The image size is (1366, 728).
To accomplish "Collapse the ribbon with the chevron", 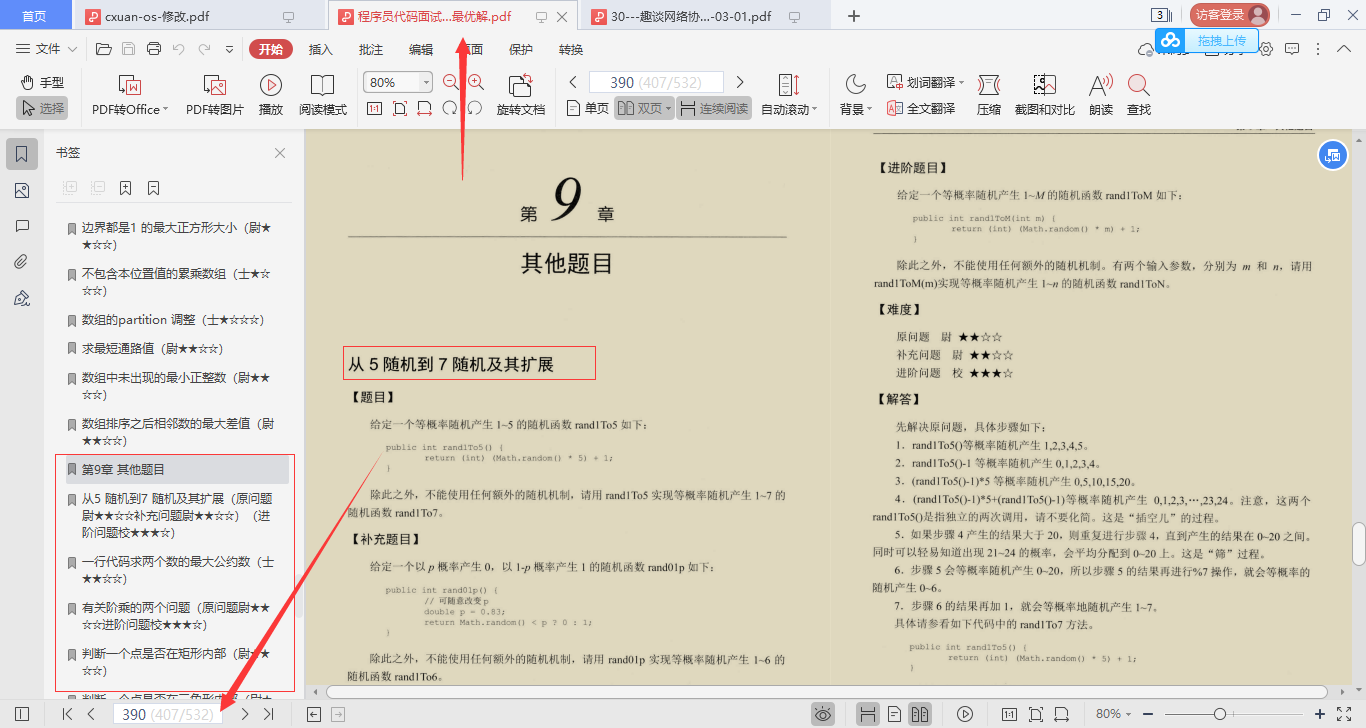I will [x=1346, y=49].
